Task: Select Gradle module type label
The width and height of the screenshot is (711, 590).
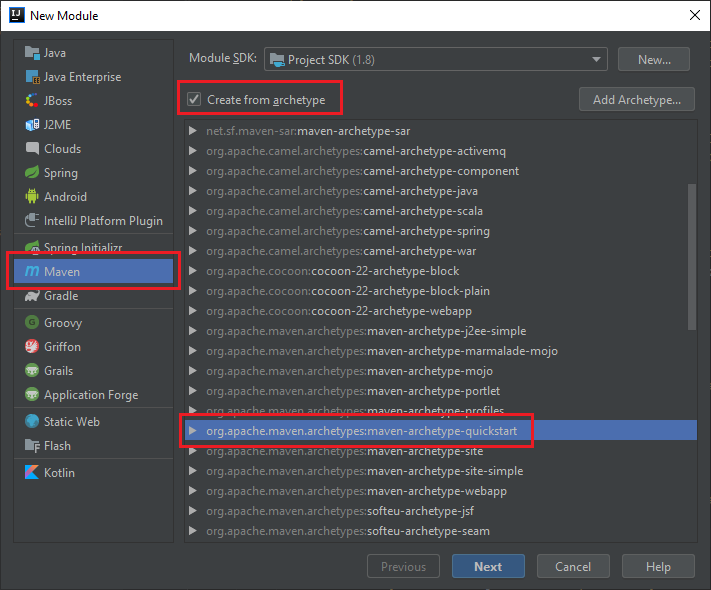Action: [x=61, y=296]
